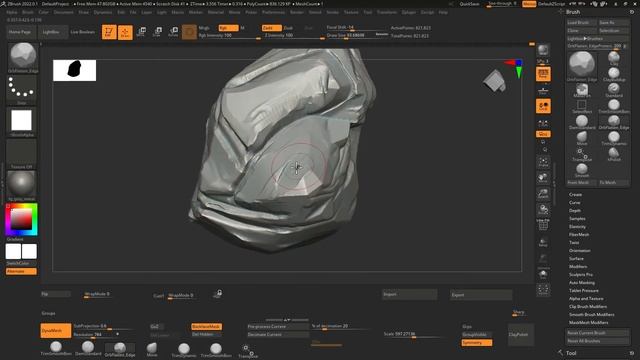Toggle the DynaMesh button
The width and height of the screenshot is (640, 360).
point(56,331)
